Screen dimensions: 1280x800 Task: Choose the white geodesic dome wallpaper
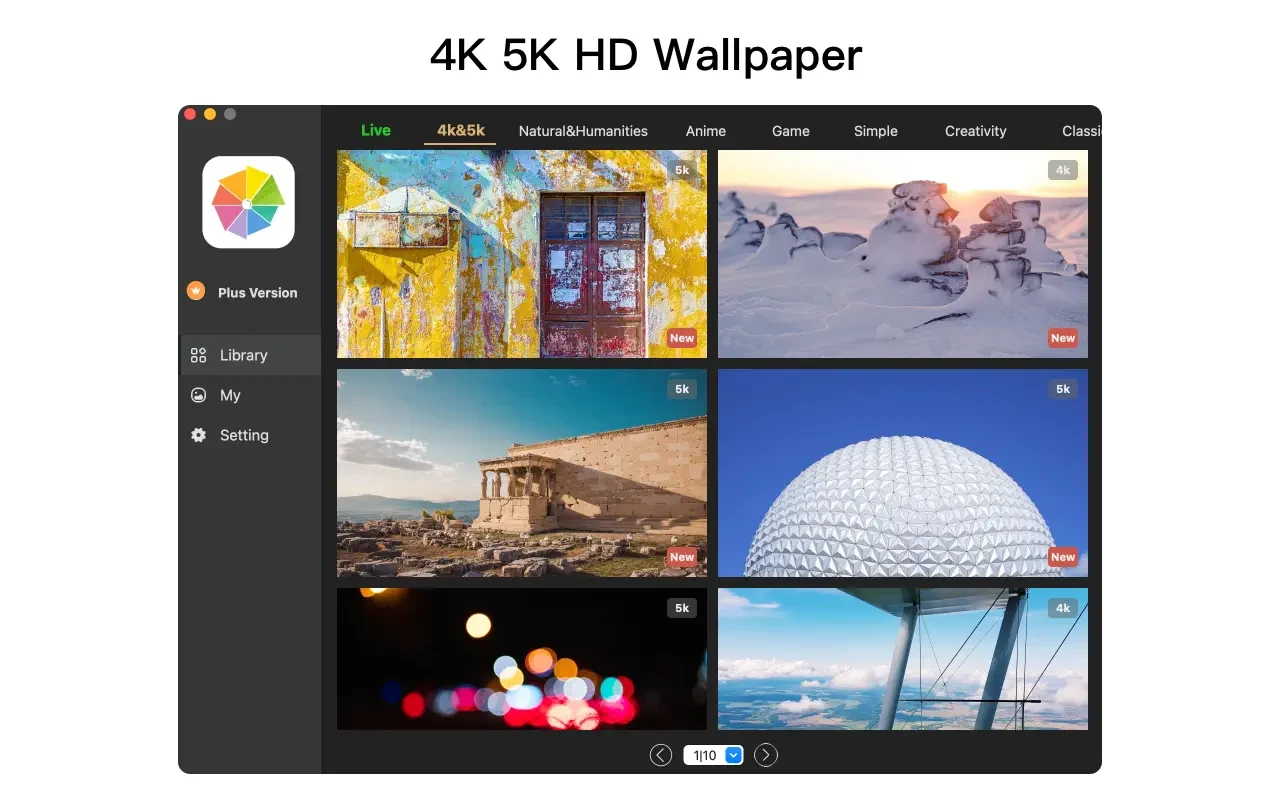coord(902,472)
